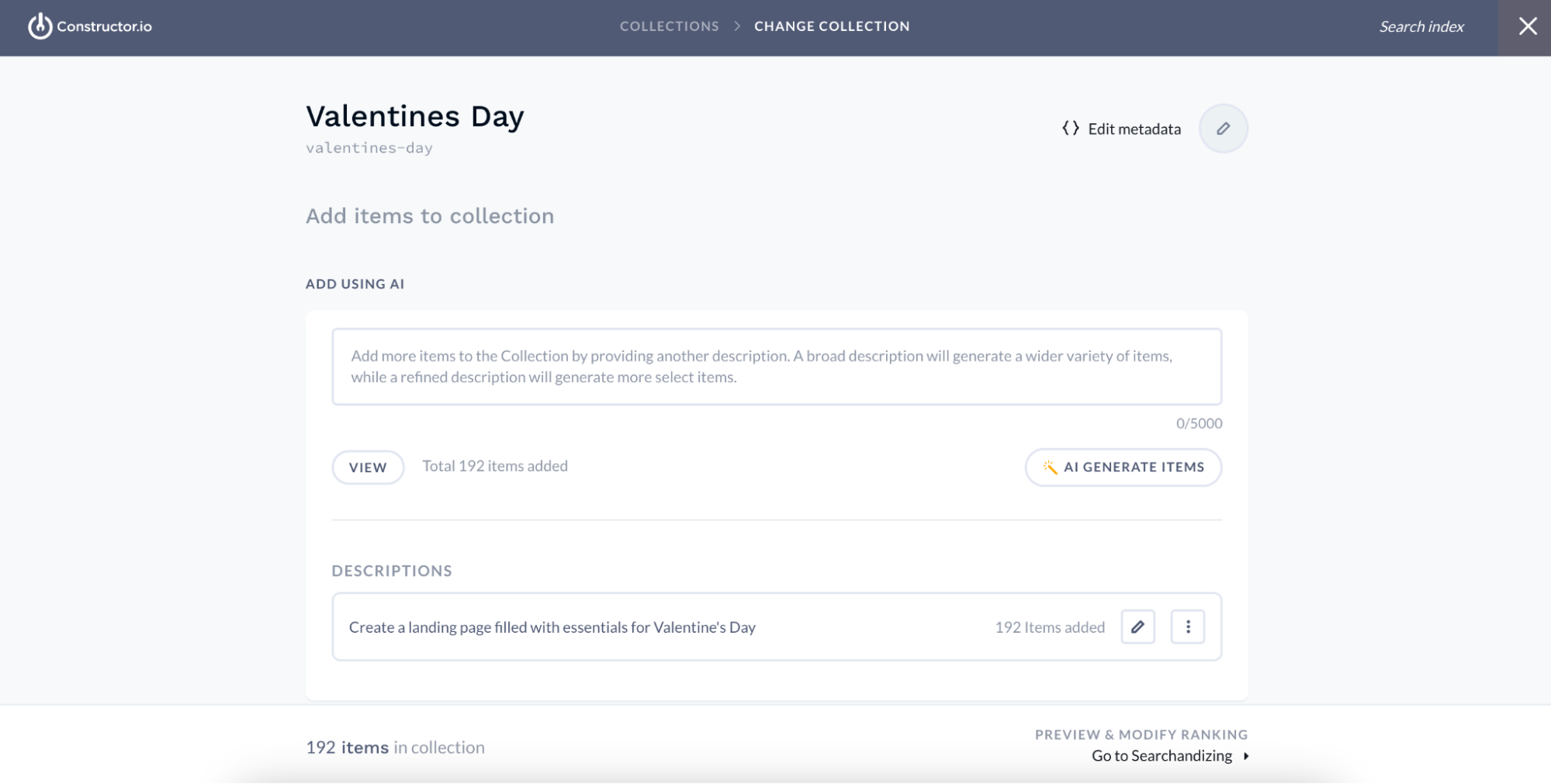Click '192 items in collection' footer text
This screenshot has width=1551, height=784.
pyautogui.click(x=395, y=748)
